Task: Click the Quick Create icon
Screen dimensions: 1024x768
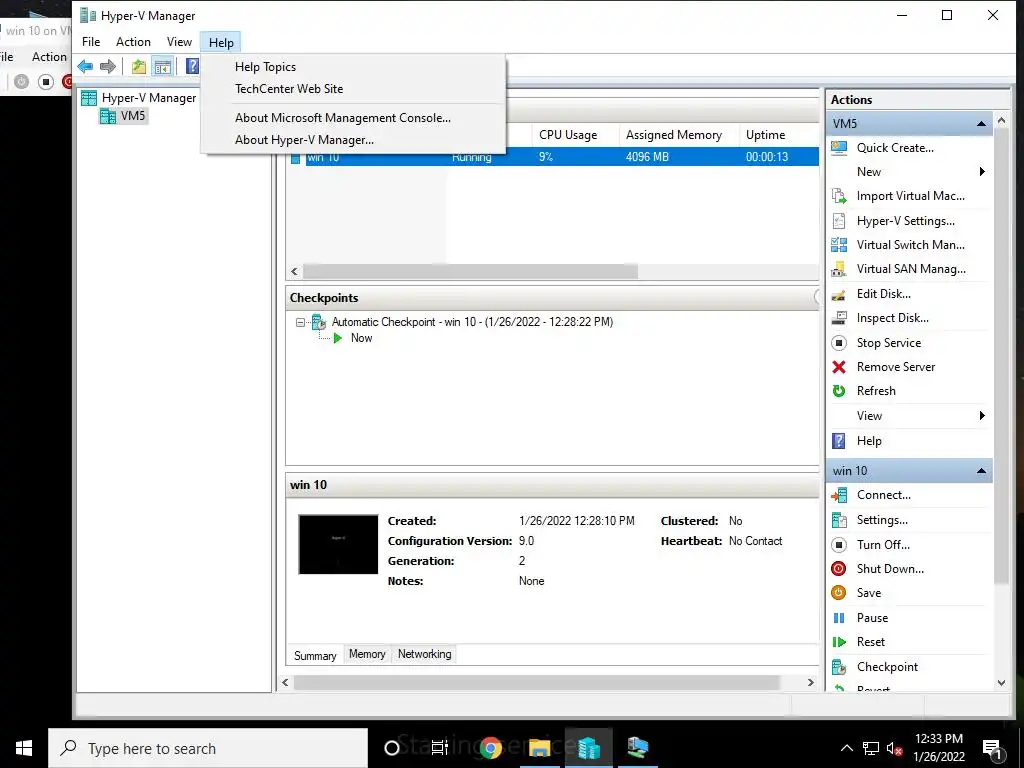Action: click(x=839, y=148)
